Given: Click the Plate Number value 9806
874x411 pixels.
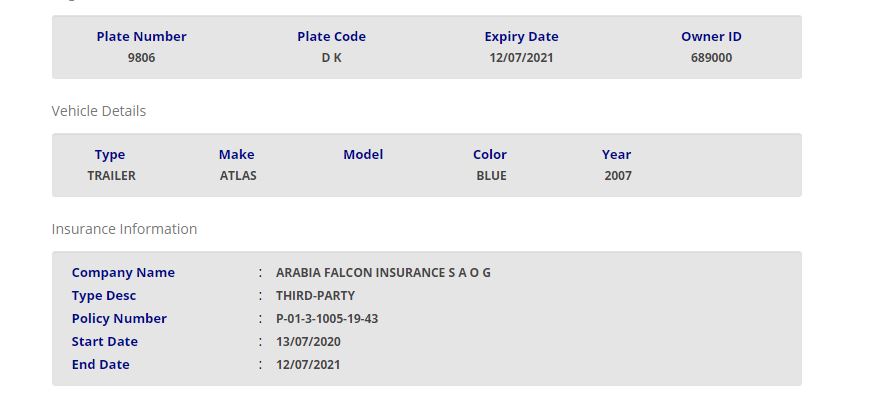Looking at the screenshot, I should [141, 58].
